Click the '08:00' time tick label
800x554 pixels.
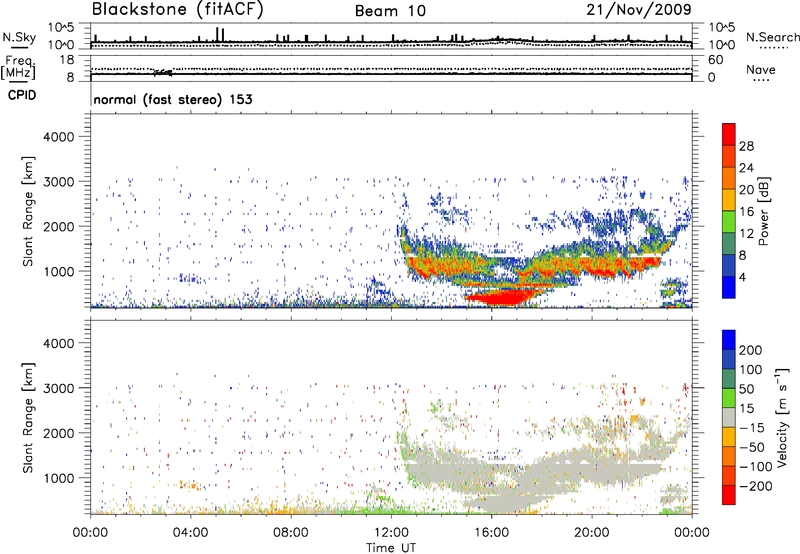291,533
